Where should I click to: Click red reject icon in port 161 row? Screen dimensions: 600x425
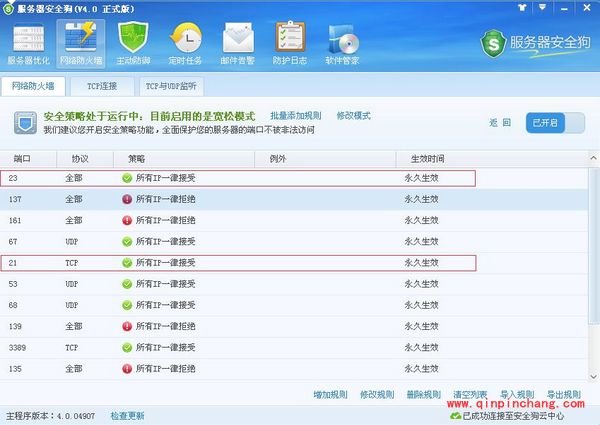(x=127, y=220)
